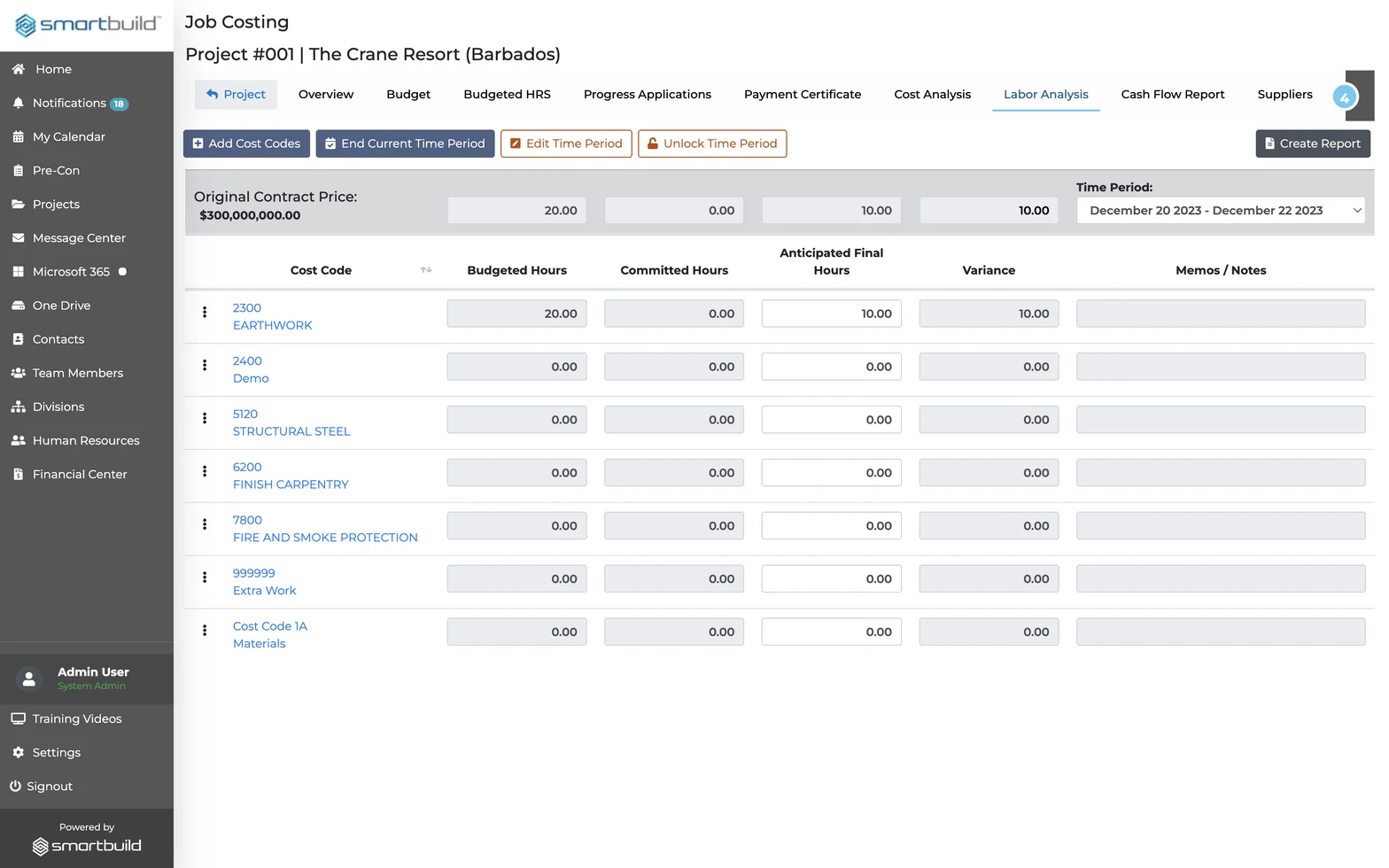Click the Unlock Time Period button

[712, 143]
